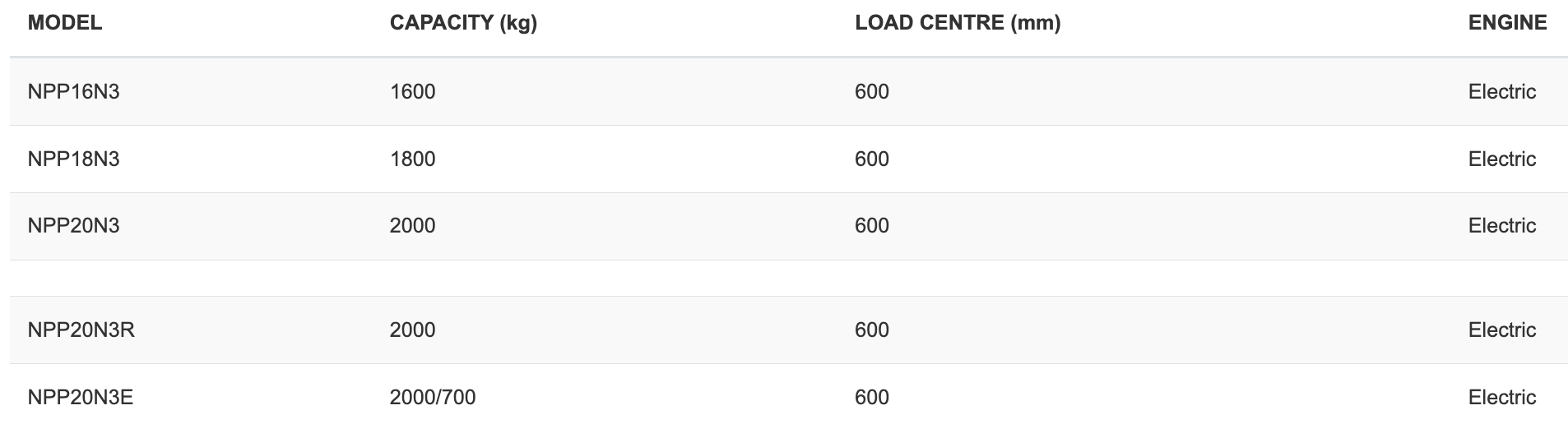Click Electric engine for NPP16N3
Screen dimensions: 1568x424
click(x=1502, y=91)
